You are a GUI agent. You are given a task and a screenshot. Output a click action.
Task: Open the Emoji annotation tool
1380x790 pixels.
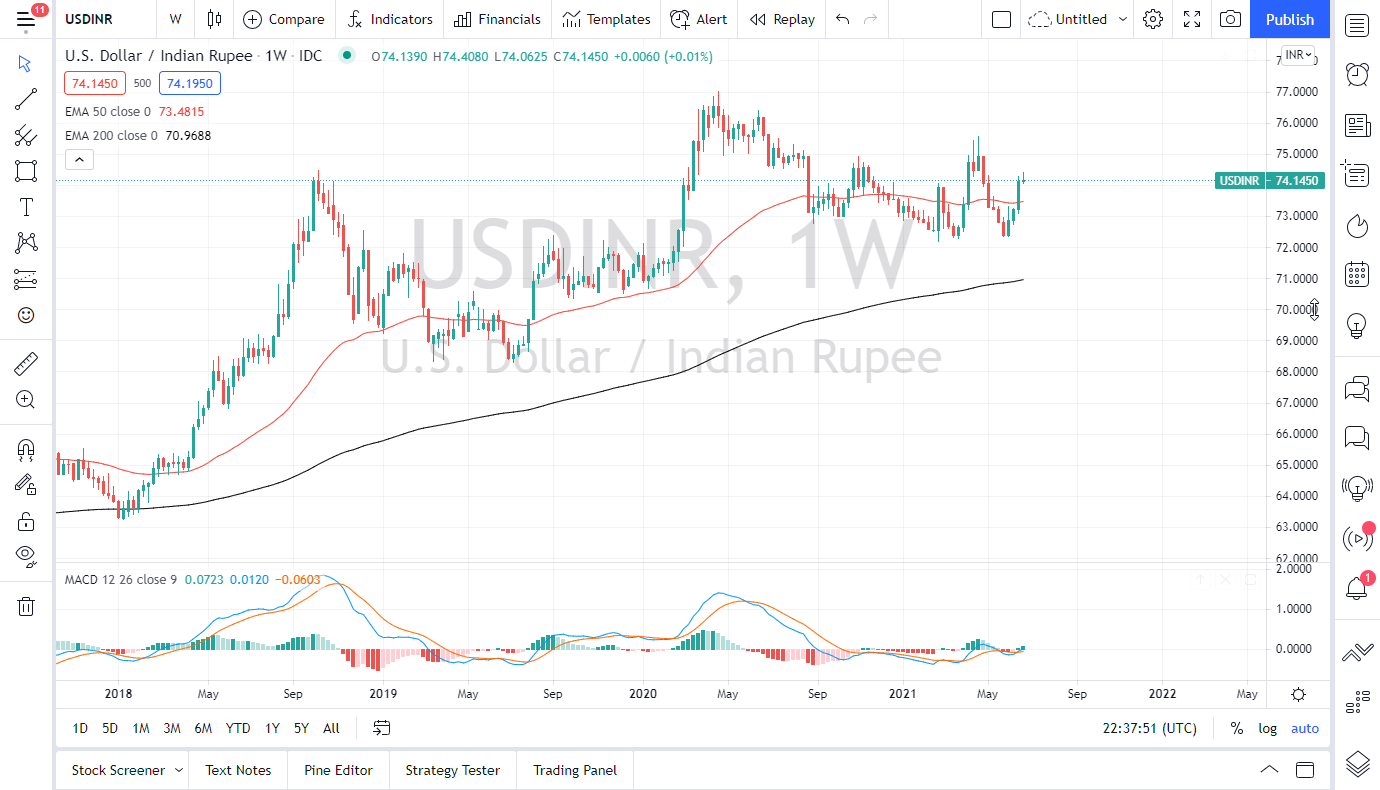(26, 315)
